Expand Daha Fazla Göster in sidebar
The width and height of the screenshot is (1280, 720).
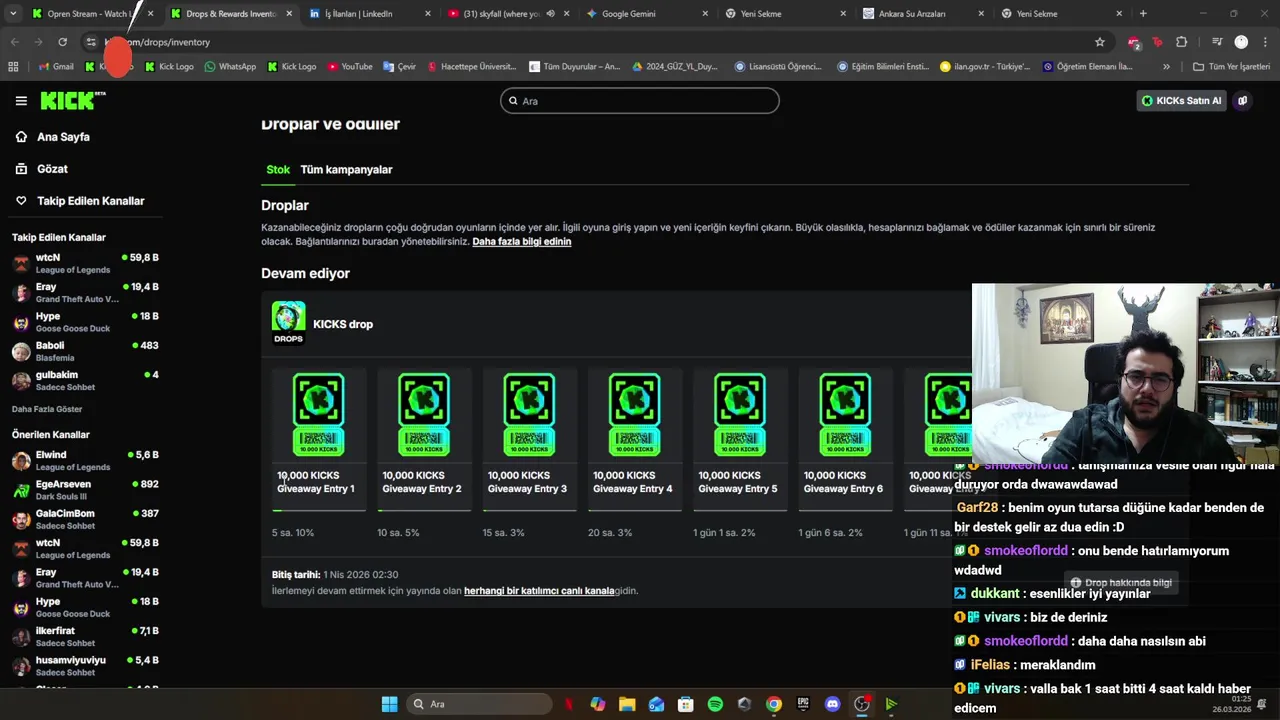tap(47, 409)
